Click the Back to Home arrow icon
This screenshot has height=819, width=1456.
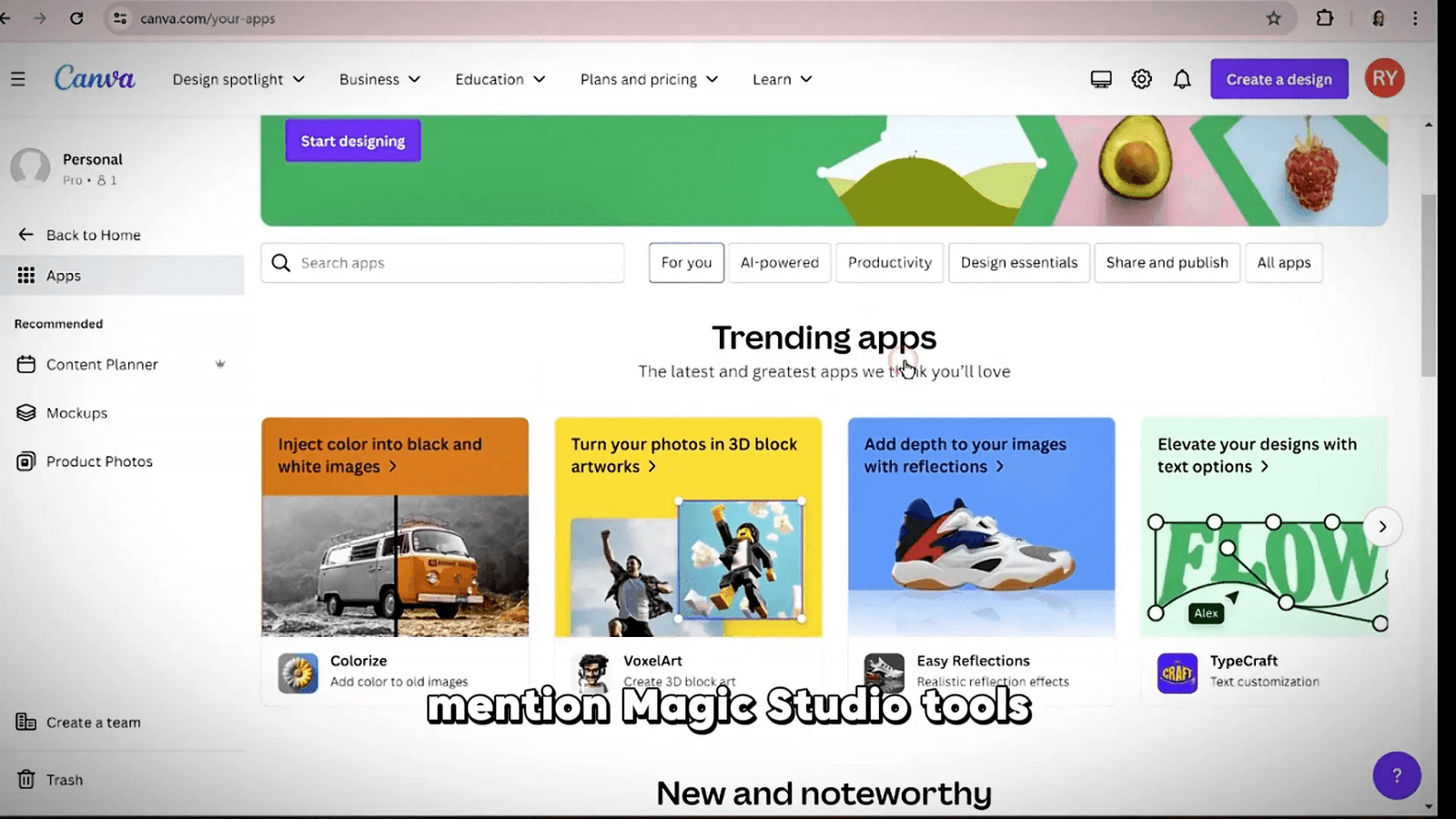click(25, 235)
